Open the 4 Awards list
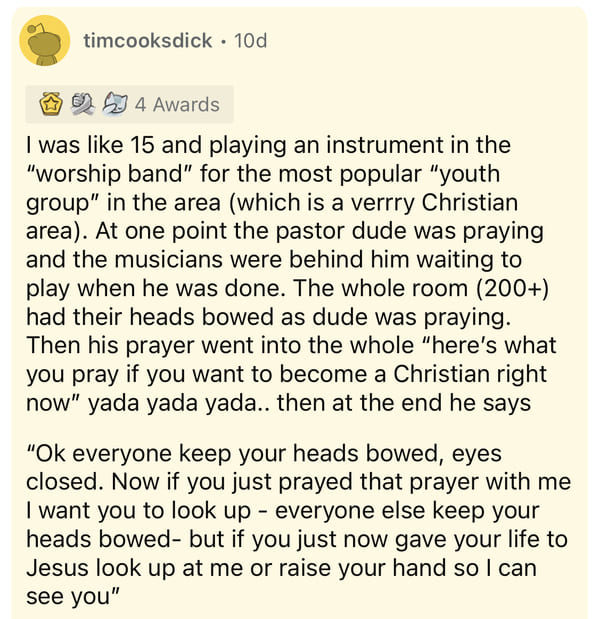Screen dimensions: 599x619 [x=130, y=104]
